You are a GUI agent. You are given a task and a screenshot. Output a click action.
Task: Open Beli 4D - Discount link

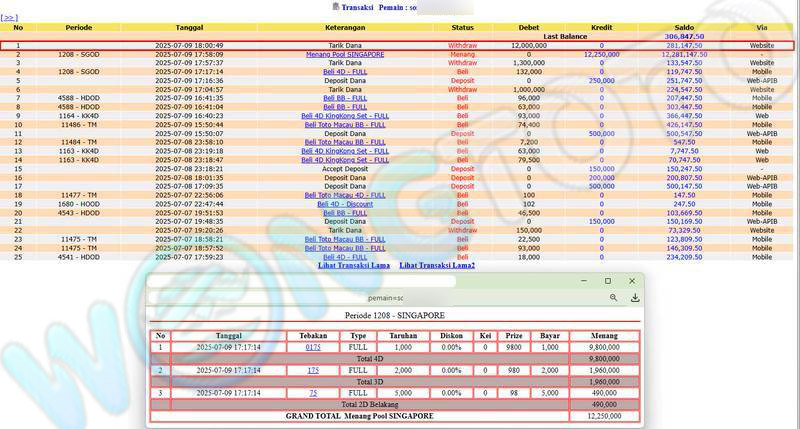345,203
